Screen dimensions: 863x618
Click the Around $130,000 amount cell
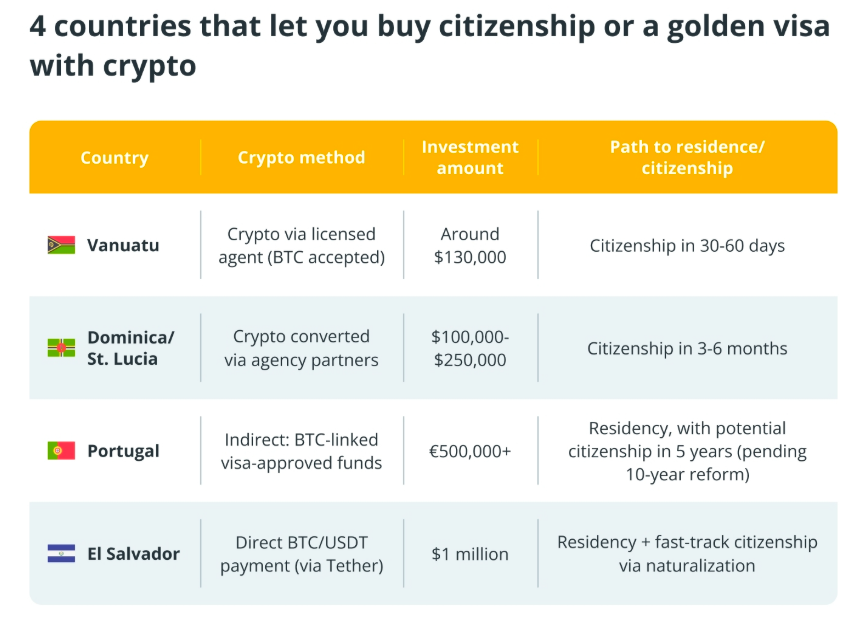click(x=470, y=245)
